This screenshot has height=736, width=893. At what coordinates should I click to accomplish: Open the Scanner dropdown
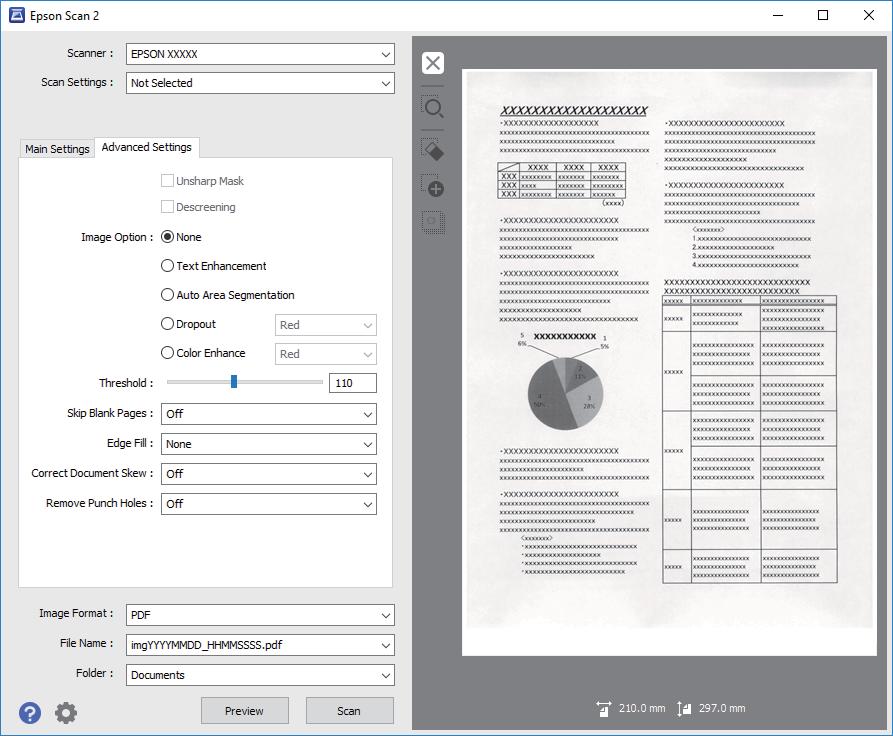pyautogui.click(x=260, y=54)
